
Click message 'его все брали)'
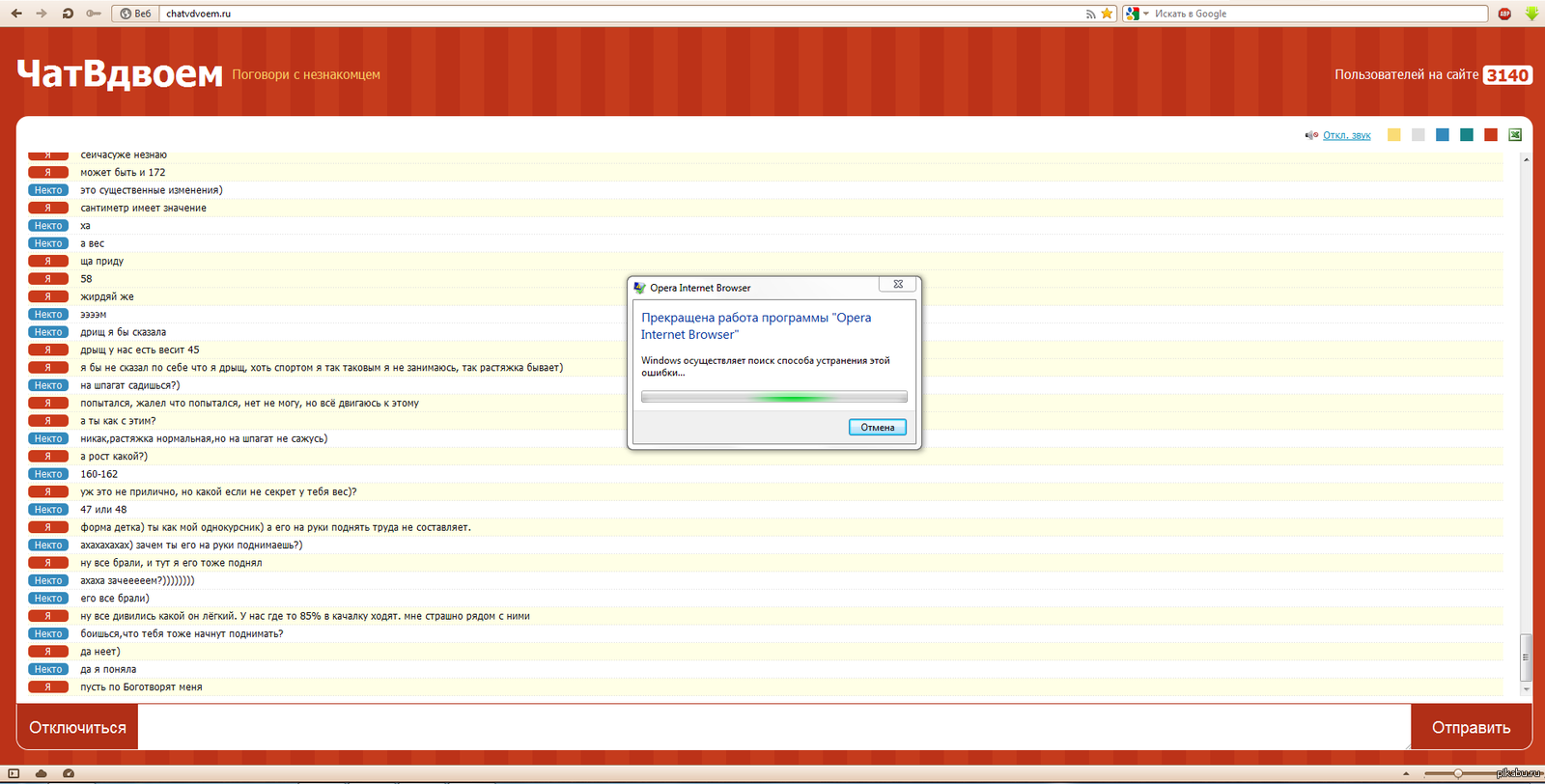(x=115, y=599)
